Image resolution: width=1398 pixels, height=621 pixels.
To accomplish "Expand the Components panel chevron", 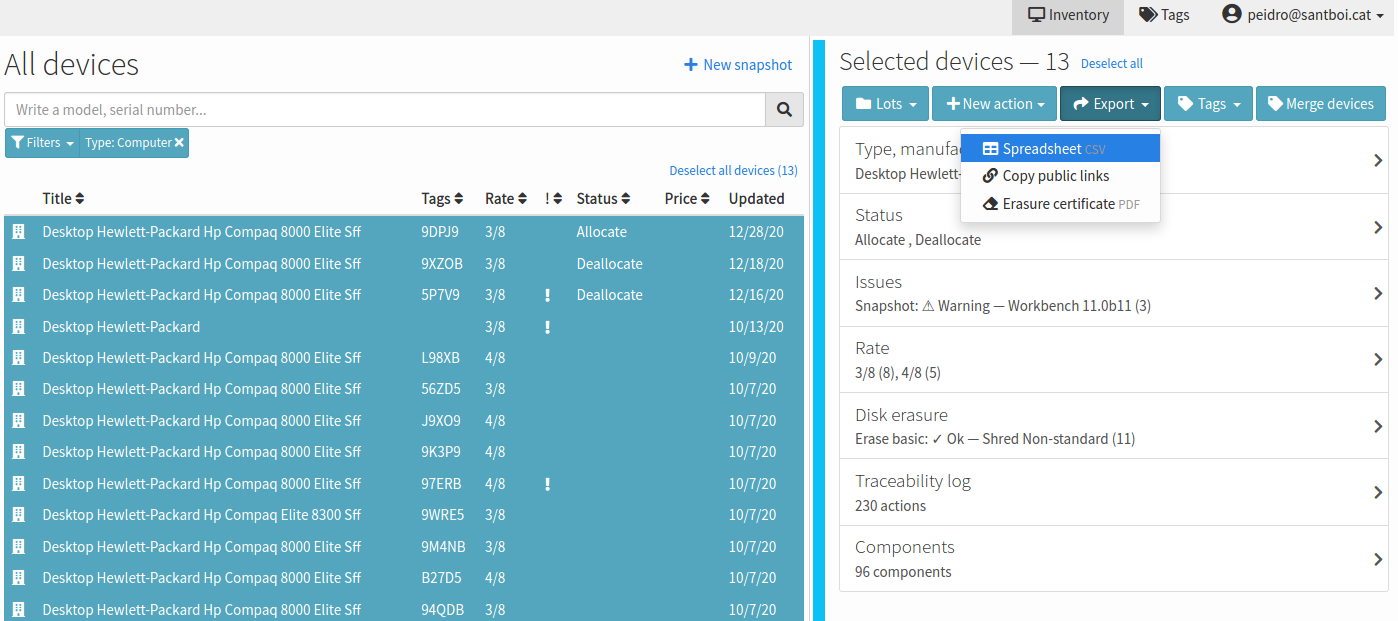I will 1378,560.
